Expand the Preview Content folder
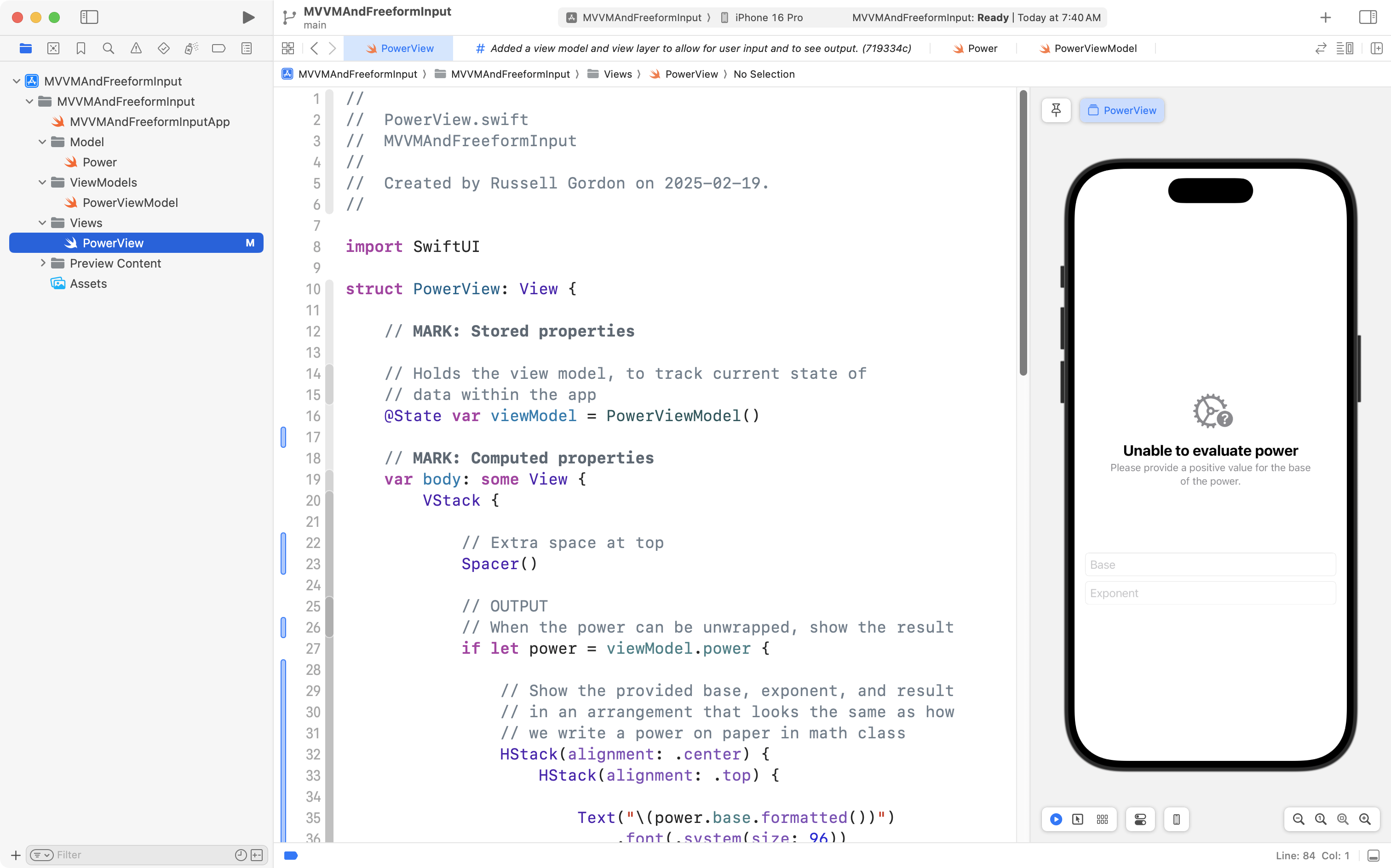The image size is (1391, 868). coord(42,263)
